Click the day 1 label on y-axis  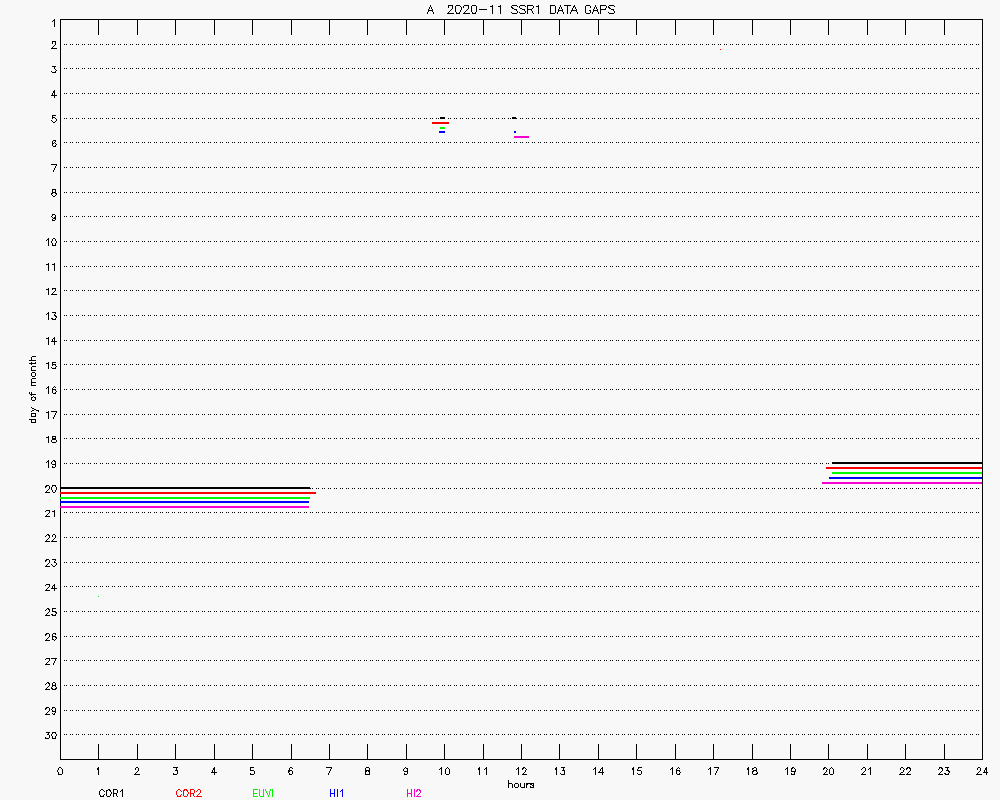[x=52, y=21]
